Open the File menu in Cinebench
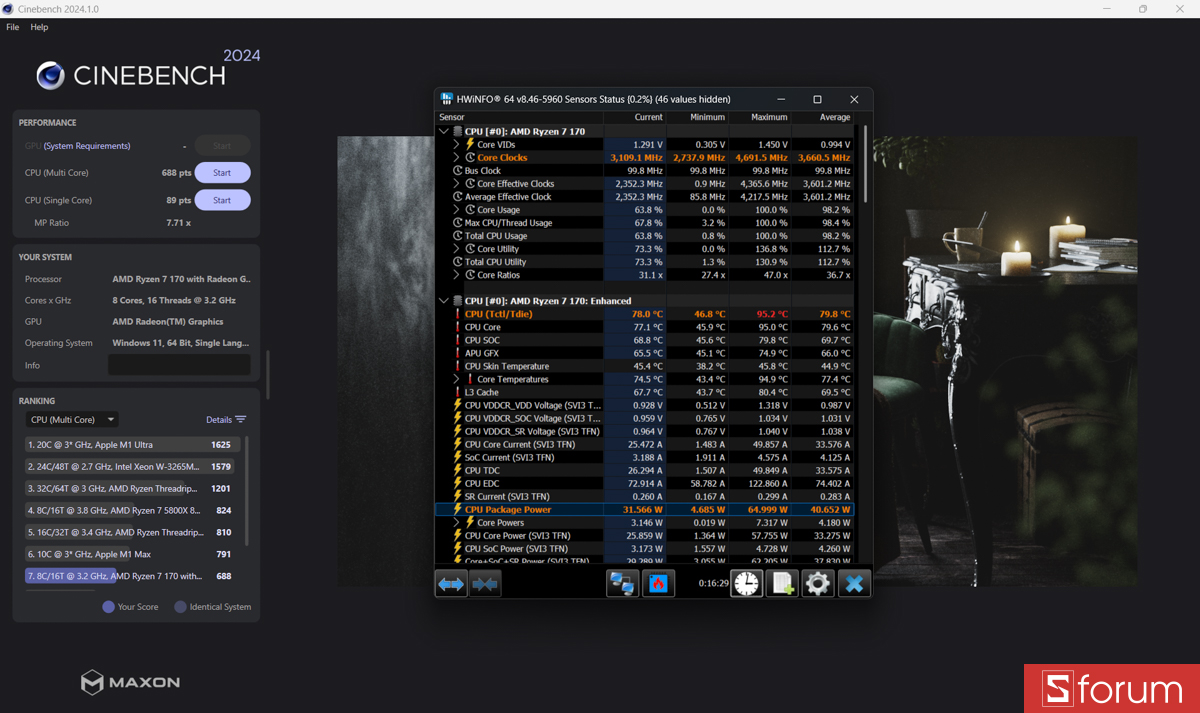The width and height of the screenshot is (1200, 713). (x=13, y=27)
